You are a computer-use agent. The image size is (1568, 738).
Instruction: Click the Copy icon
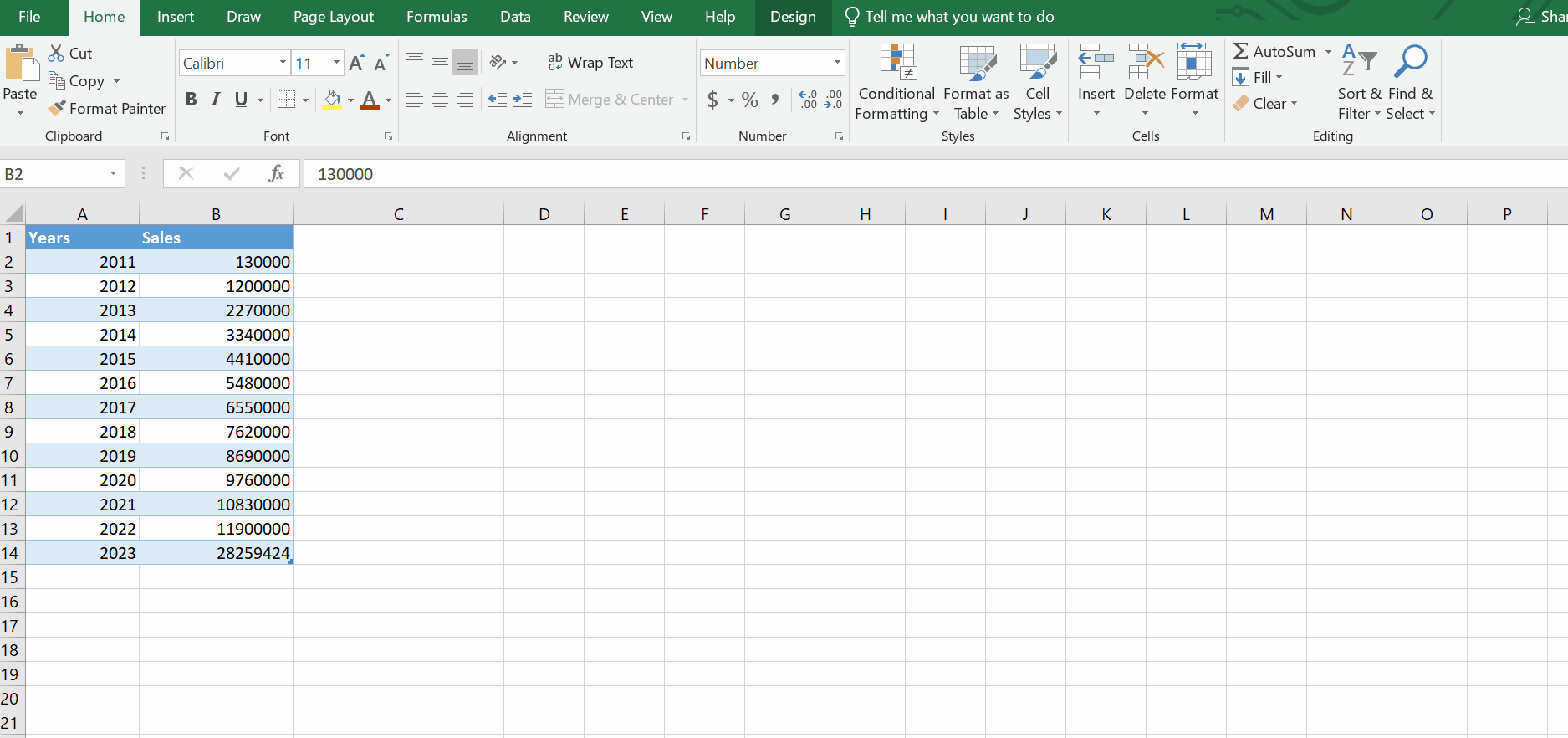tap(57, 80)
